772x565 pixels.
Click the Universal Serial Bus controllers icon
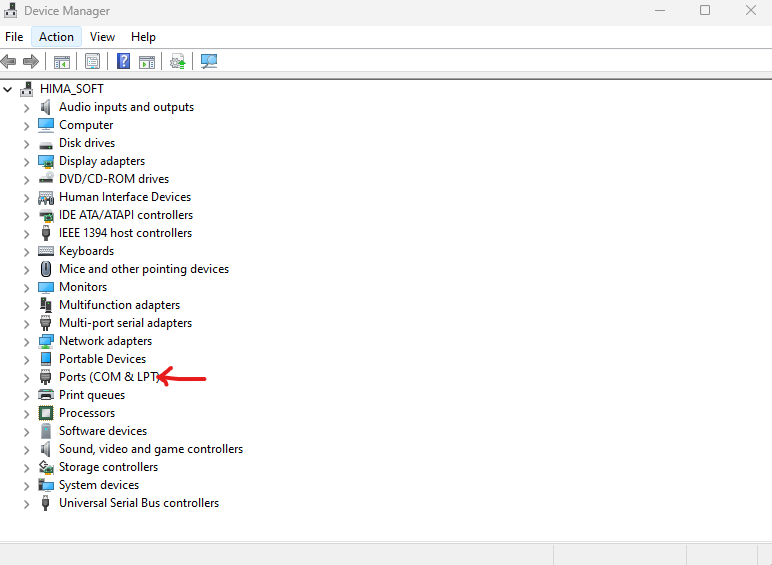[46, 503]
